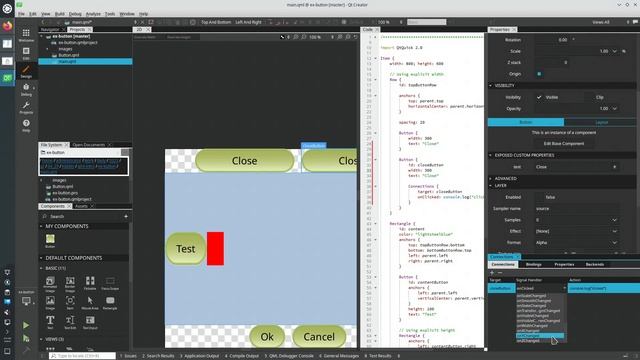This screenshot has height=360, width=640.
Task: Switch to the Assets tab
Action: click(81, 206)
